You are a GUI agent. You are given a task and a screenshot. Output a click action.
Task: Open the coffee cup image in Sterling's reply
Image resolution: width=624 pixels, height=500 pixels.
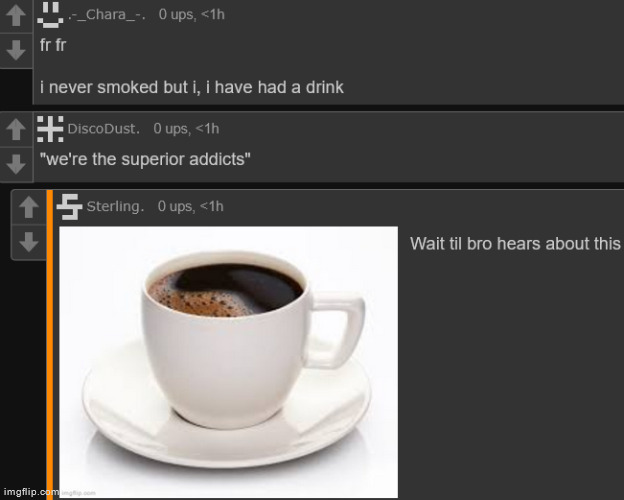(228, 362)
